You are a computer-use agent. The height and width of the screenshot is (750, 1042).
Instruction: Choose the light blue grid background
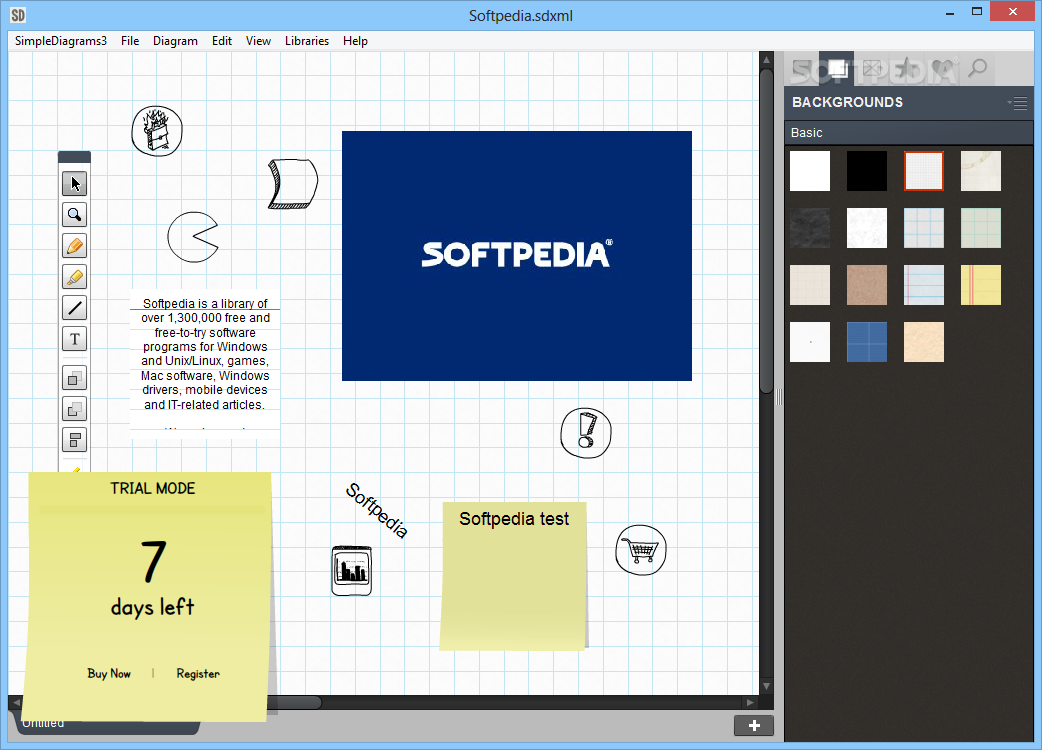924,228
